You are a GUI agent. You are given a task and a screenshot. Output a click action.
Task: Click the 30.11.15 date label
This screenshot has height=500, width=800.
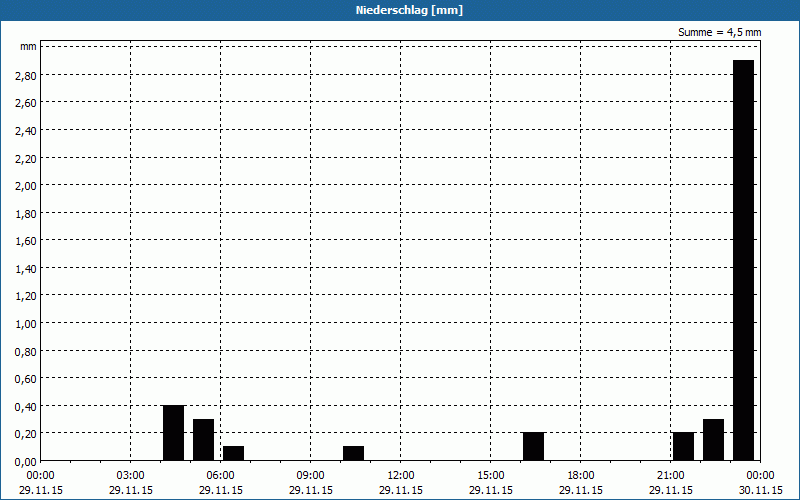[761, 490]
